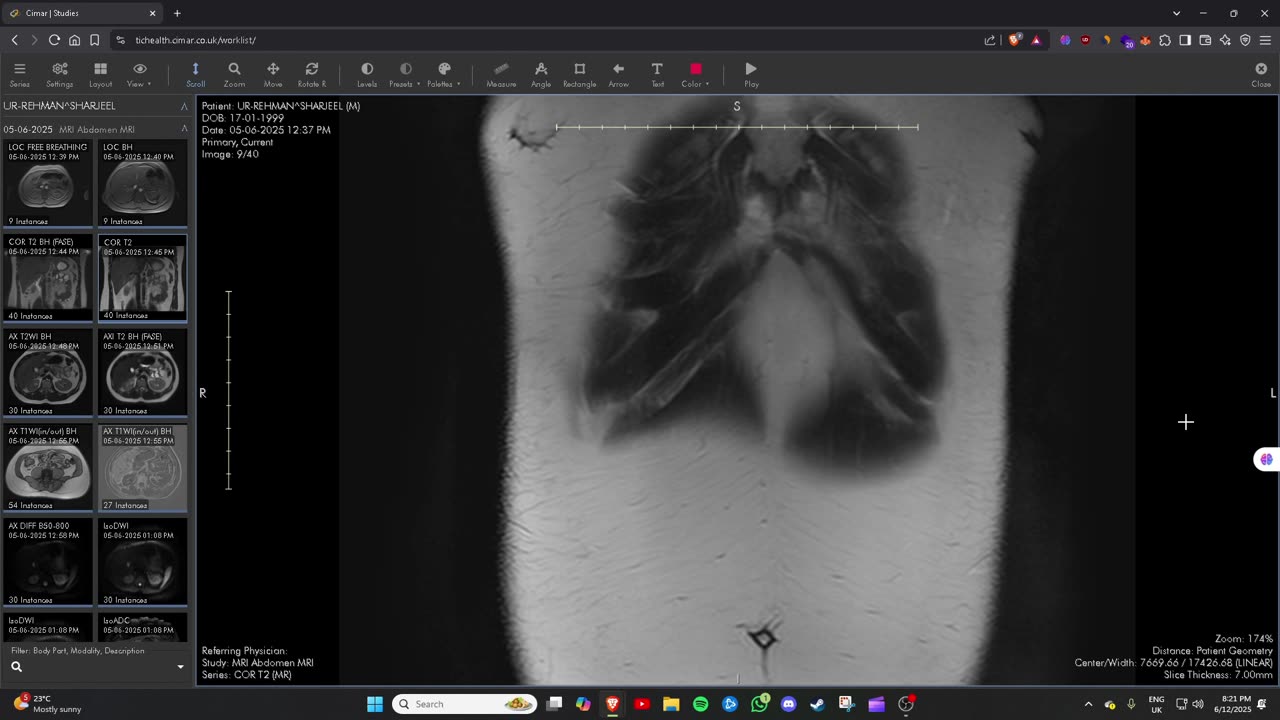Select the Measure ruler tool
Image resolution: width=1280 pixels, height=720 pixels.
[x=501, y=75]
